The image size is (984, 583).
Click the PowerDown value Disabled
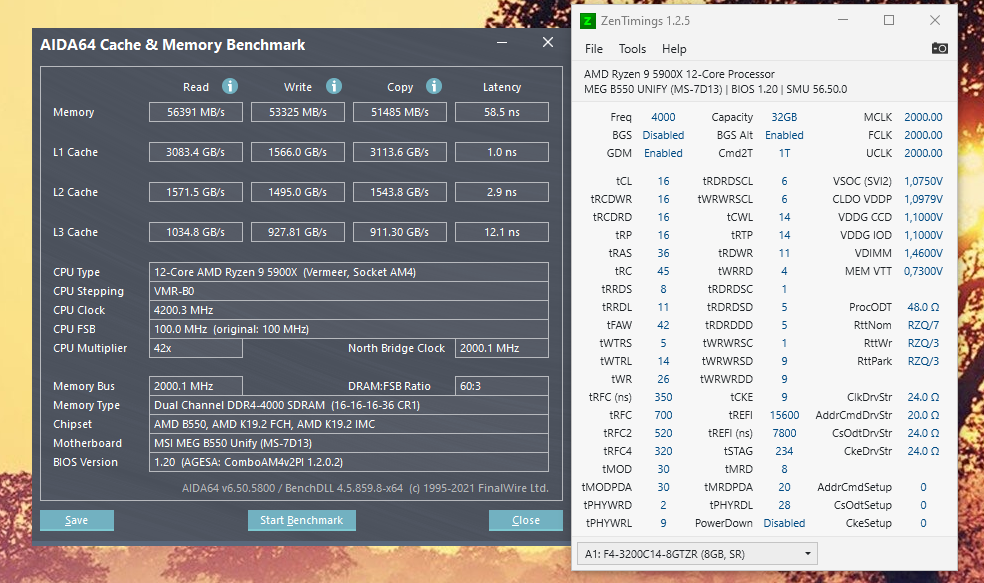(x=784, y=523)
